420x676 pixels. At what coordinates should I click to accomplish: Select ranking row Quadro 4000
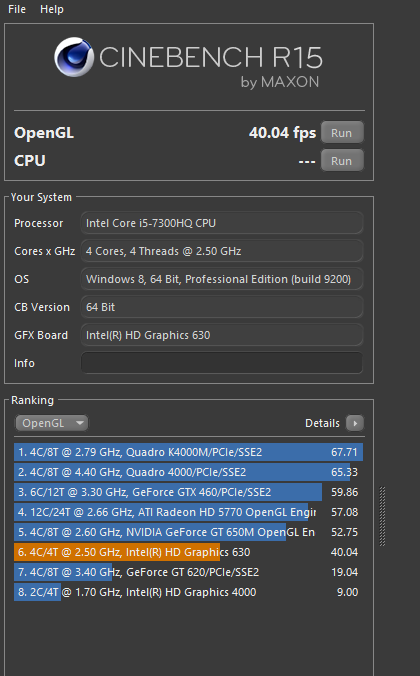(188, 472)
